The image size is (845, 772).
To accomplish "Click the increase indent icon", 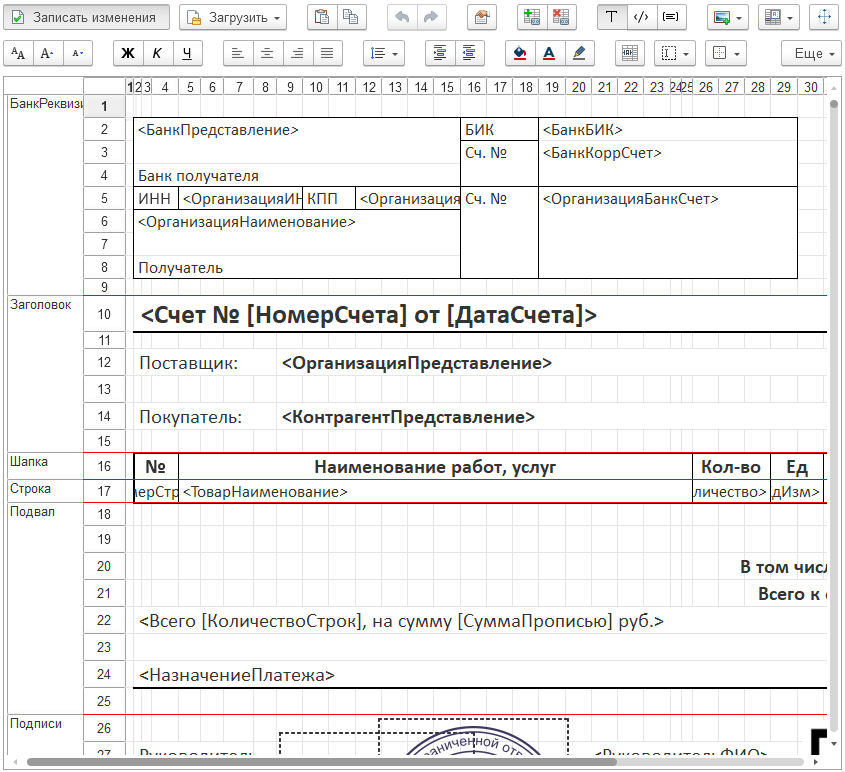I will (440, 53).
